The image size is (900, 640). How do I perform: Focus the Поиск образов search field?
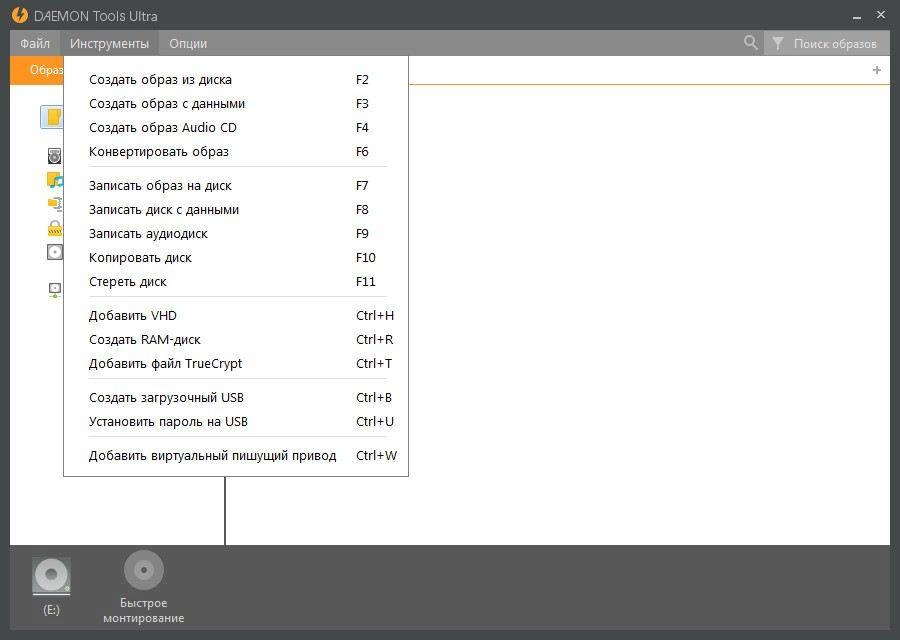[x=835, y=44]
